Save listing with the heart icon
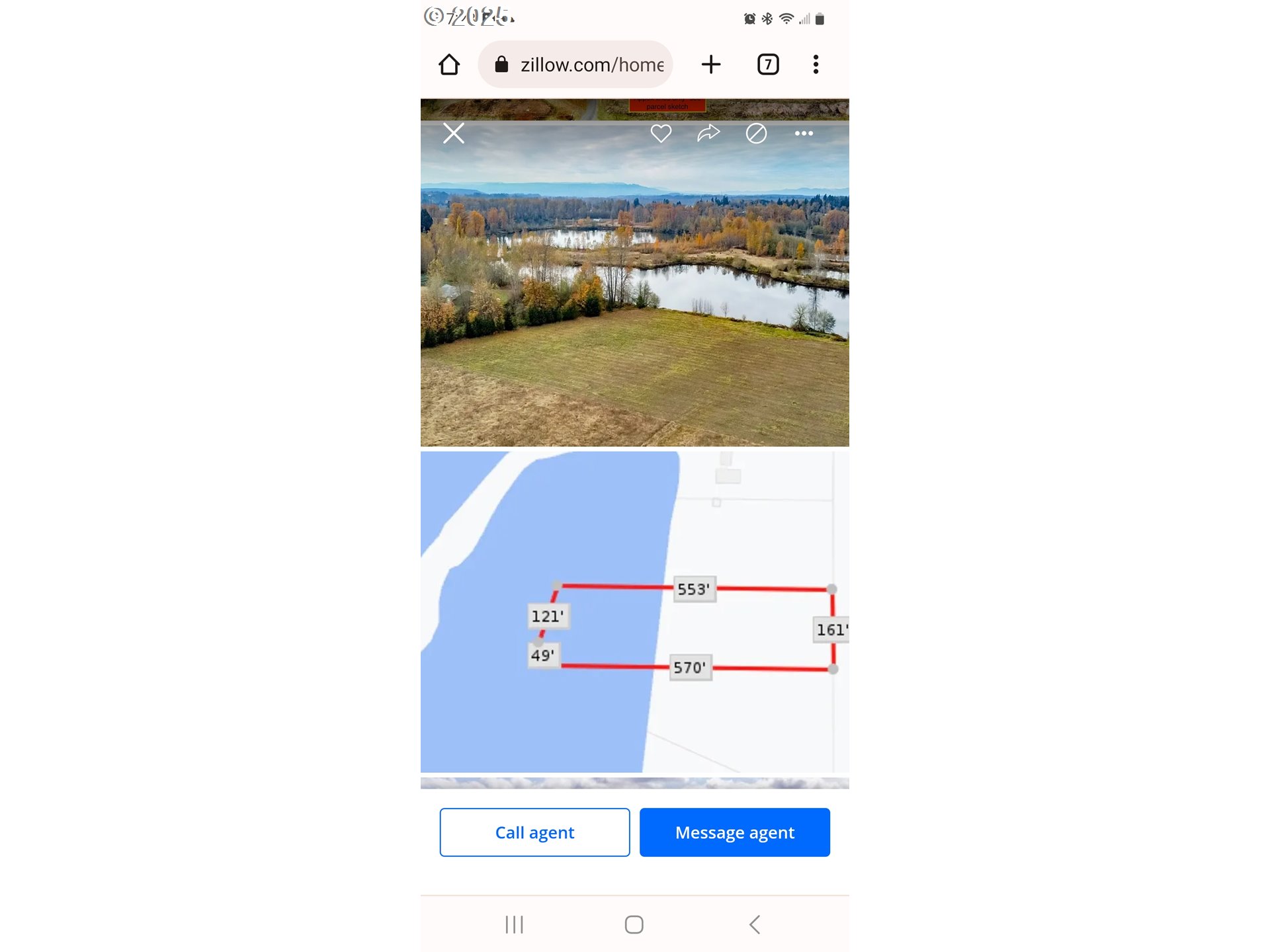 click(661, 134)
